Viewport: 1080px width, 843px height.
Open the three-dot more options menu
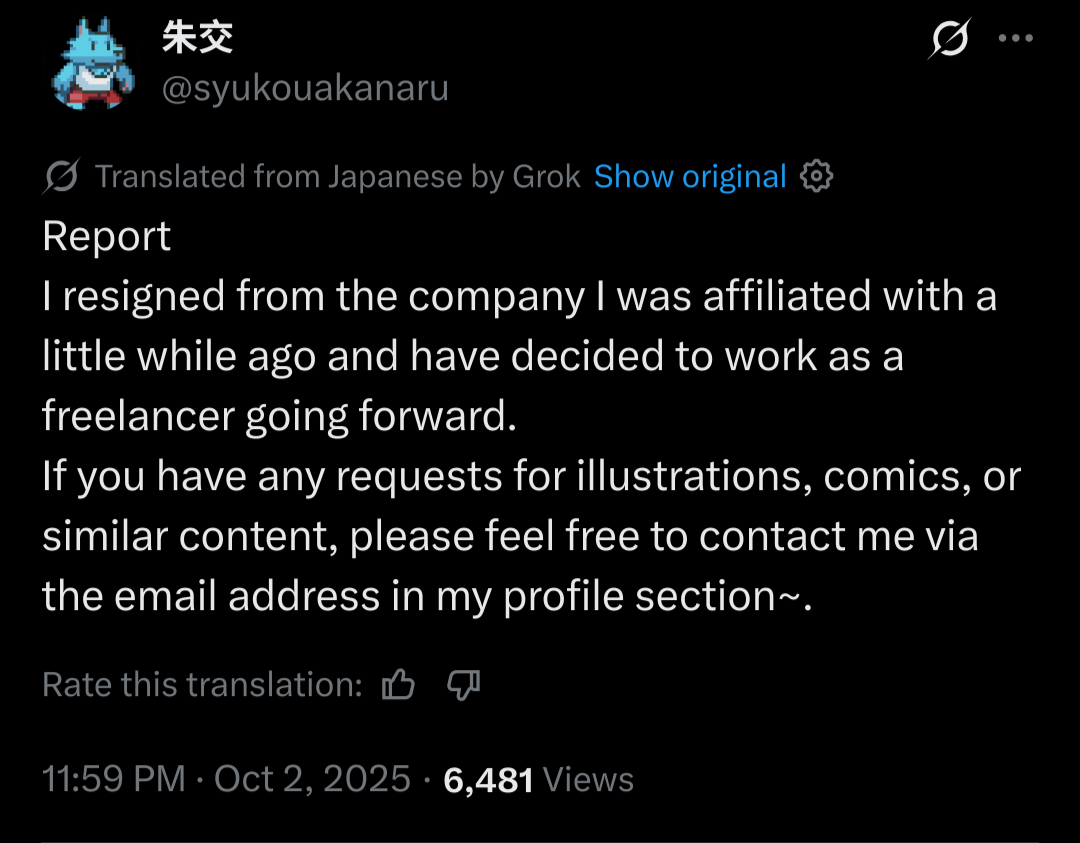point(1016,40)
